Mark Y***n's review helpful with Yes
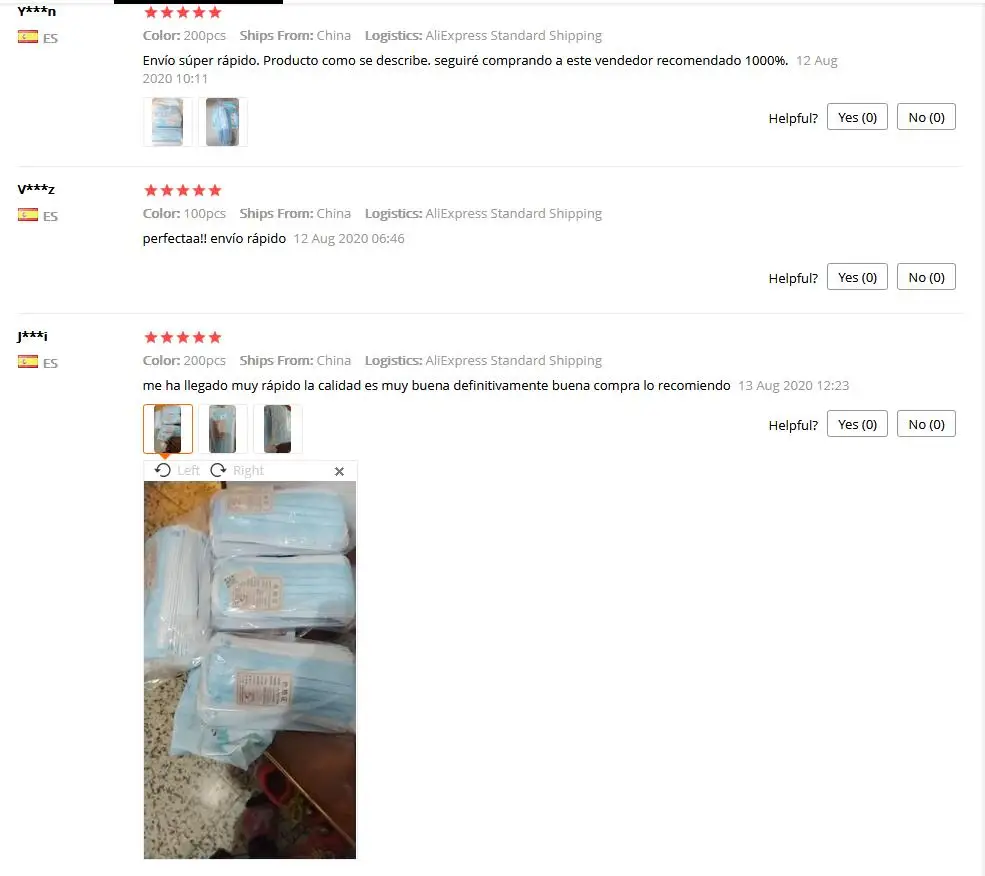985x876 pixels. [x=857, y=117]
